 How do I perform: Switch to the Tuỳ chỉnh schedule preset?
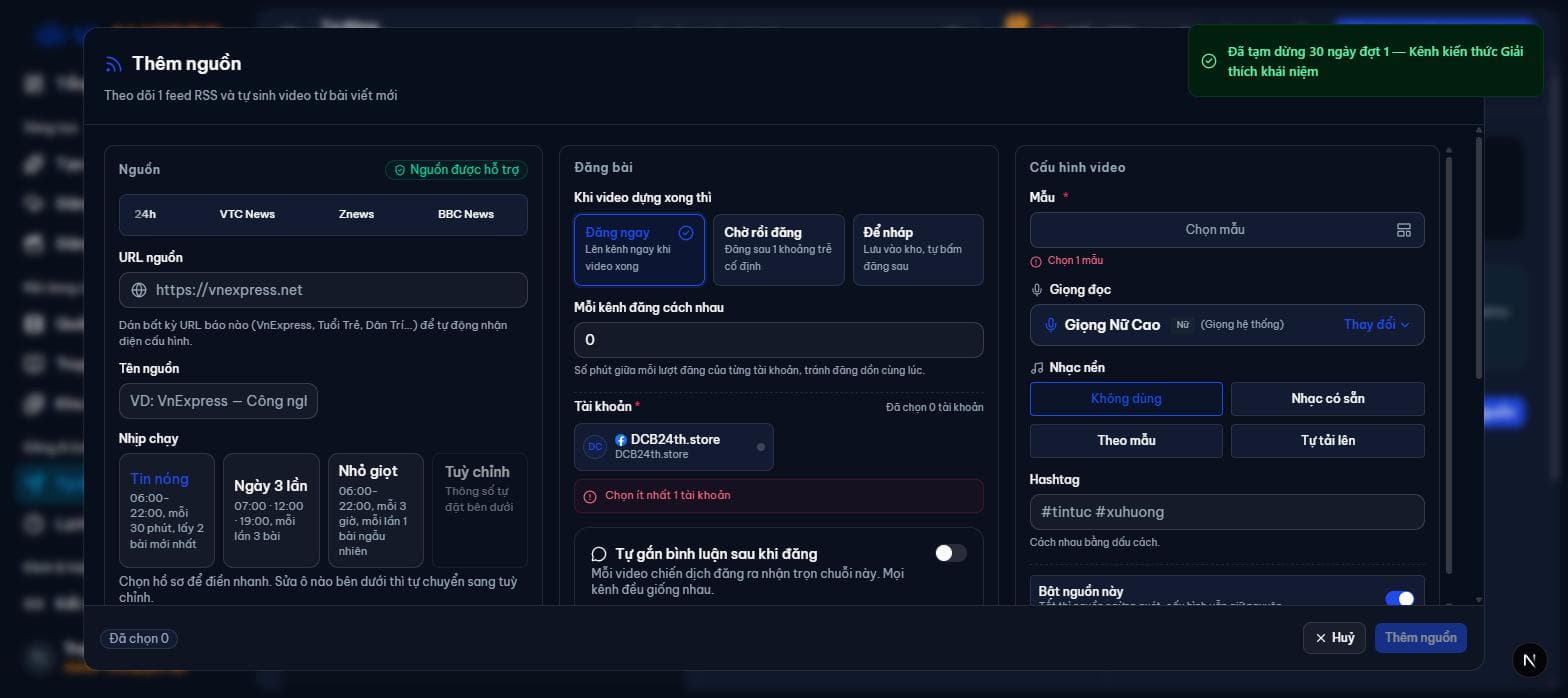point(479,510)
